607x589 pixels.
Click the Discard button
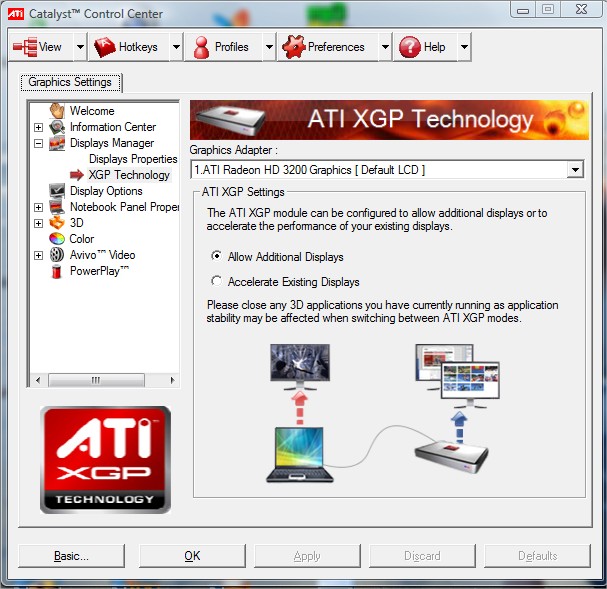tap(422, 556)
